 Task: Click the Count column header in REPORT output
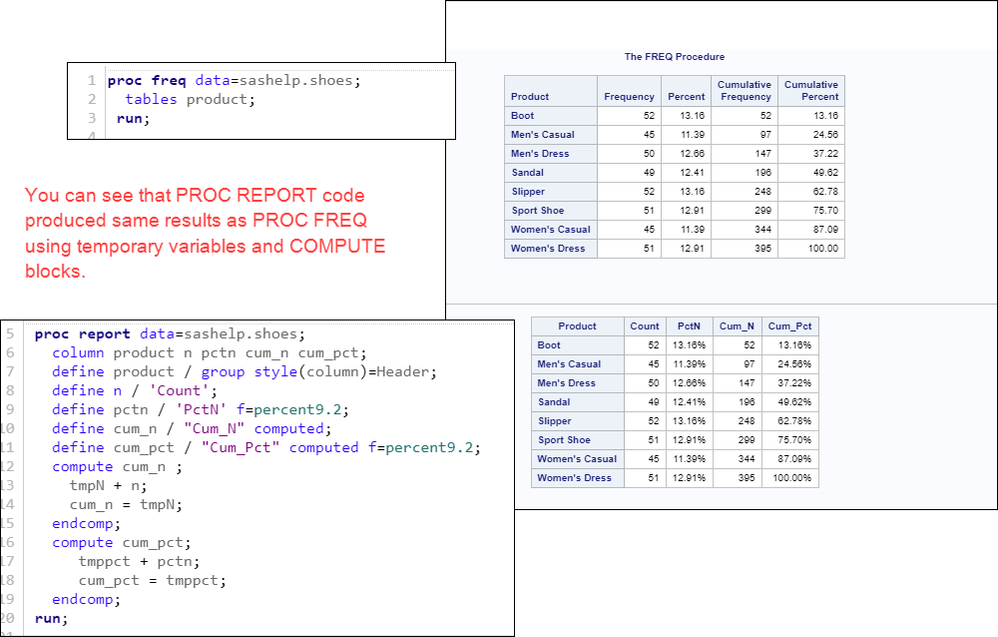(x=644, y=325)
